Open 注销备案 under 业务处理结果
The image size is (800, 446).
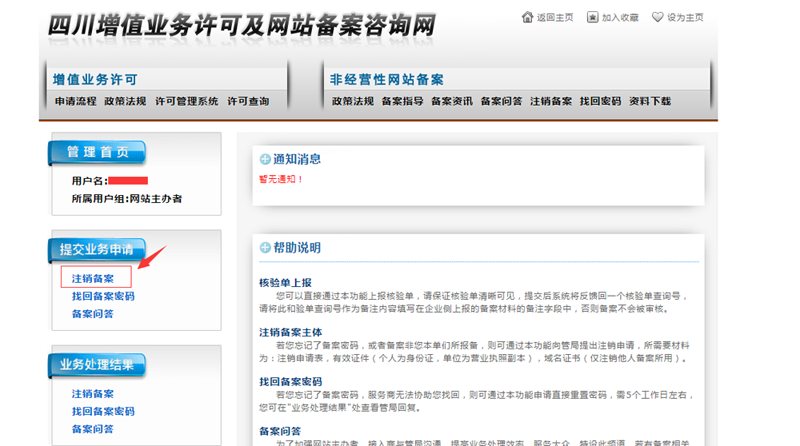coord(93,394)
